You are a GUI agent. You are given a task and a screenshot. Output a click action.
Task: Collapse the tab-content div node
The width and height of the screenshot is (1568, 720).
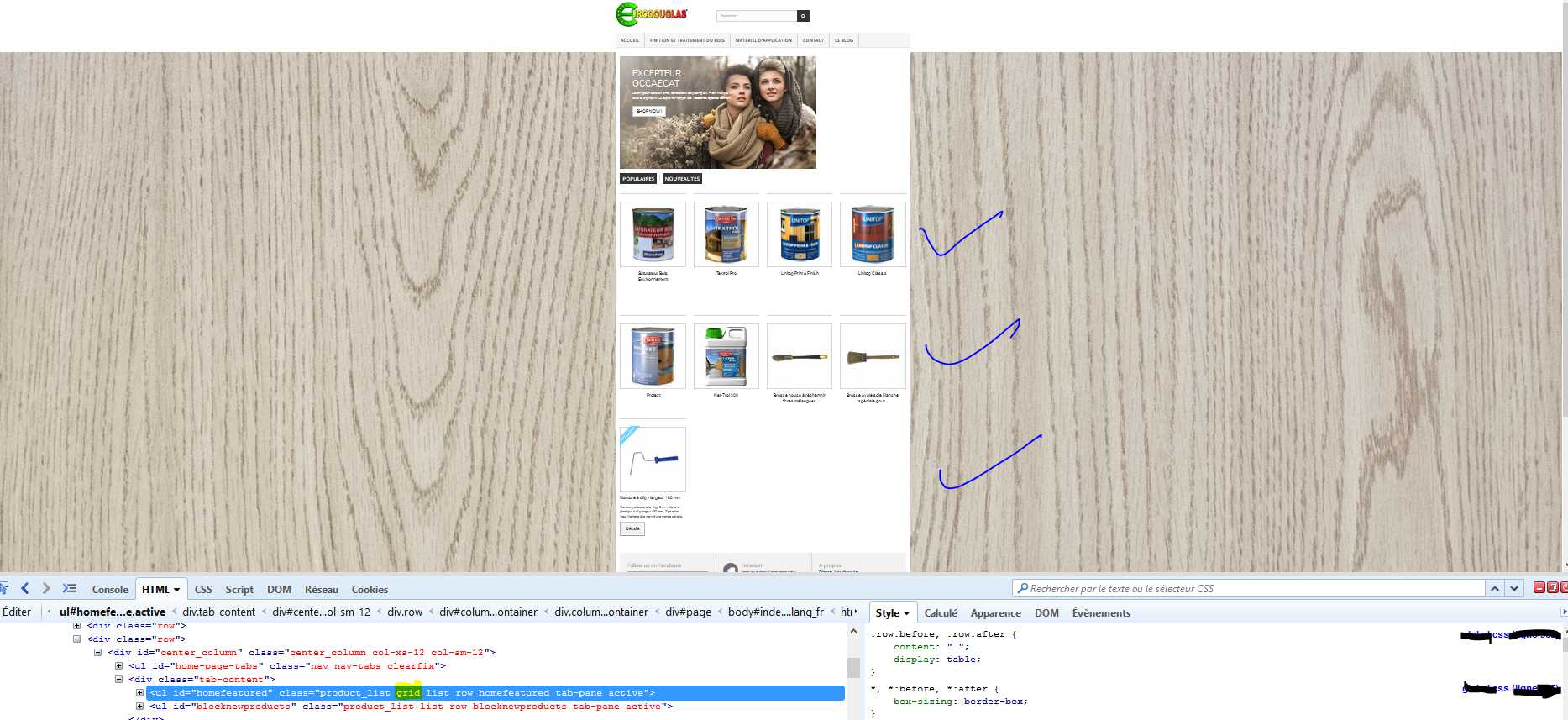(119, 679)
